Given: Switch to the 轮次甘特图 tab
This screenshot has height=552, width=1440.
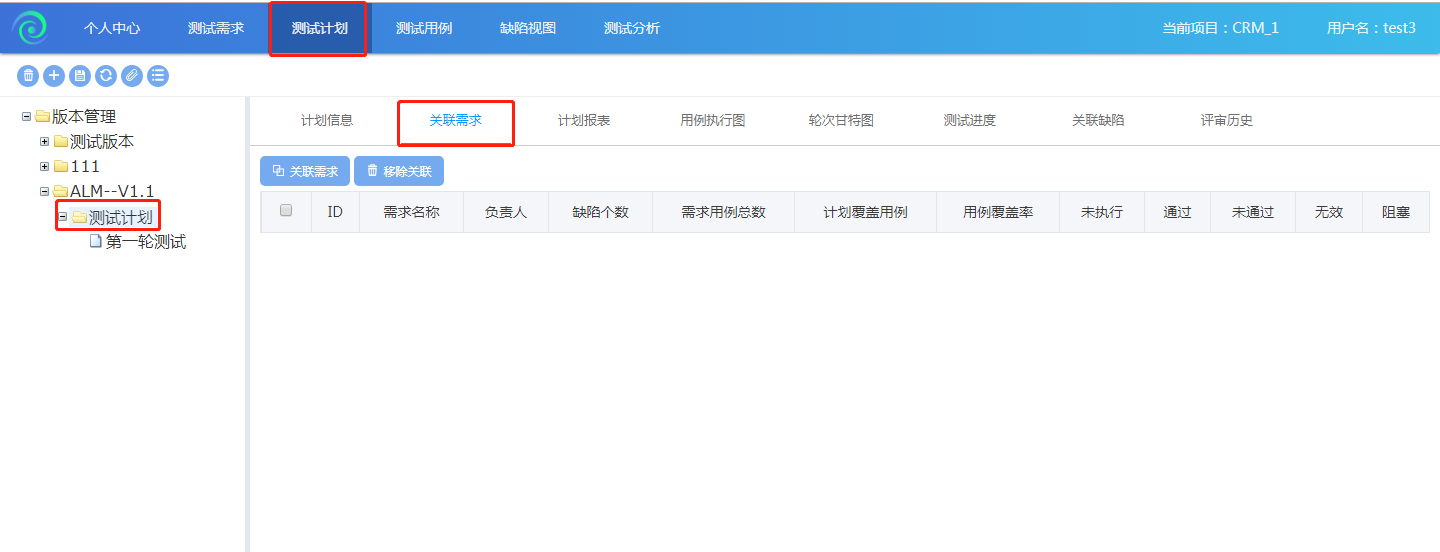Looking at the screenshot, I should [x=841, y=121].
